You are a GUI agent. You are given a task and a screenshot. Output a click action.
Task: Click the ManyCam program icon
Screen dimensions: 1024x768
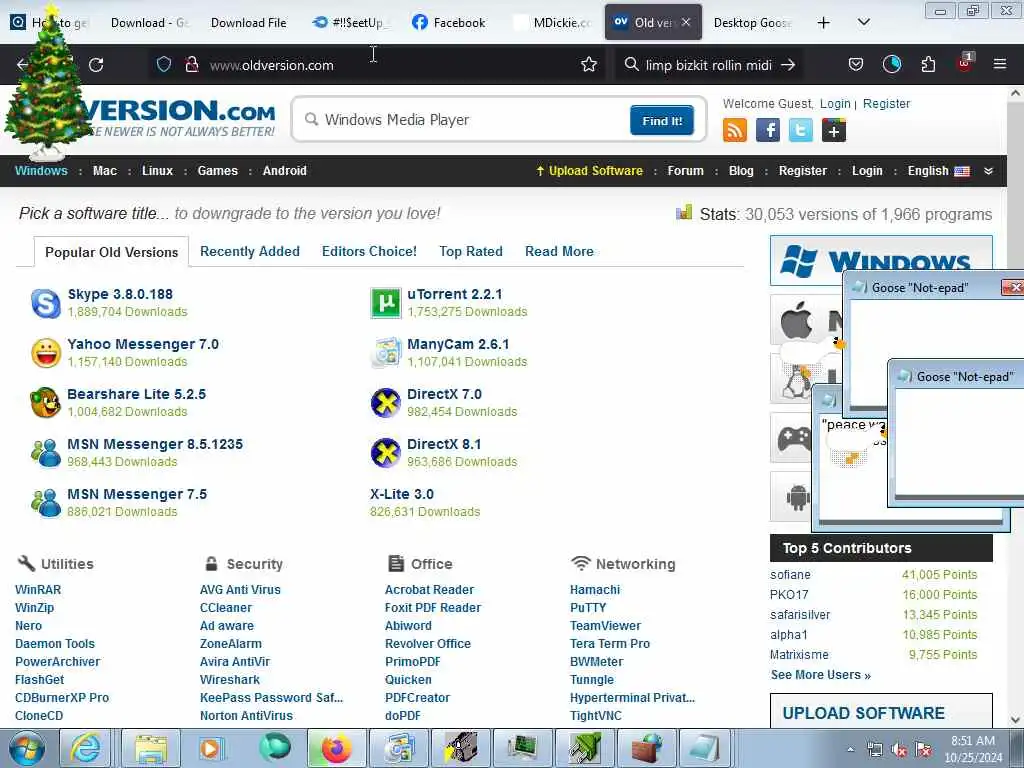[386, 353]
